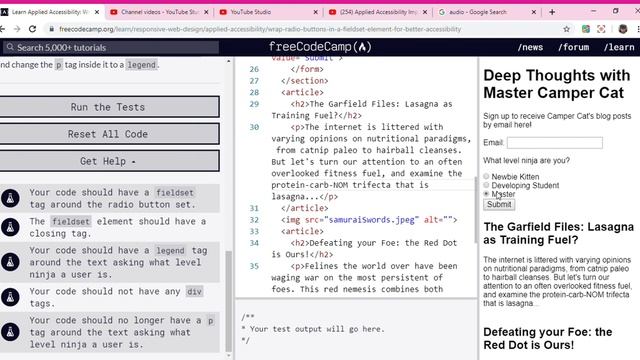This screenshot has height=360, width=640.
Task: Select the Newbie Kitten radio button
Action: click(486, 176)
